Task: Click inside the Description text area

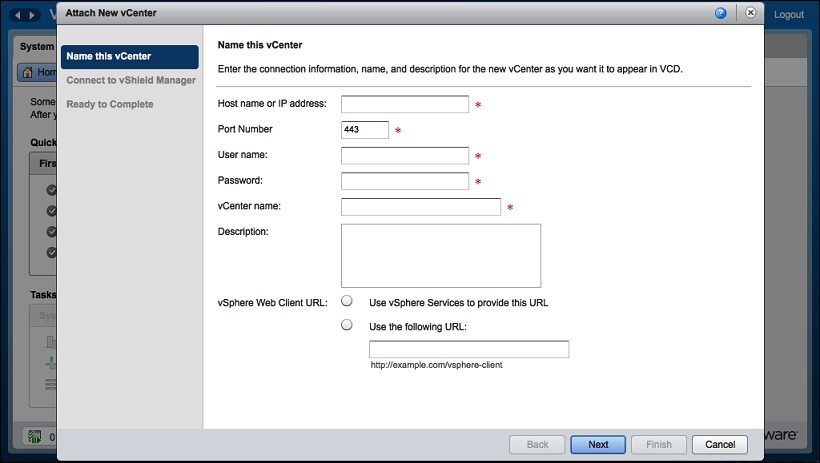Action: (x=441, y=255)
